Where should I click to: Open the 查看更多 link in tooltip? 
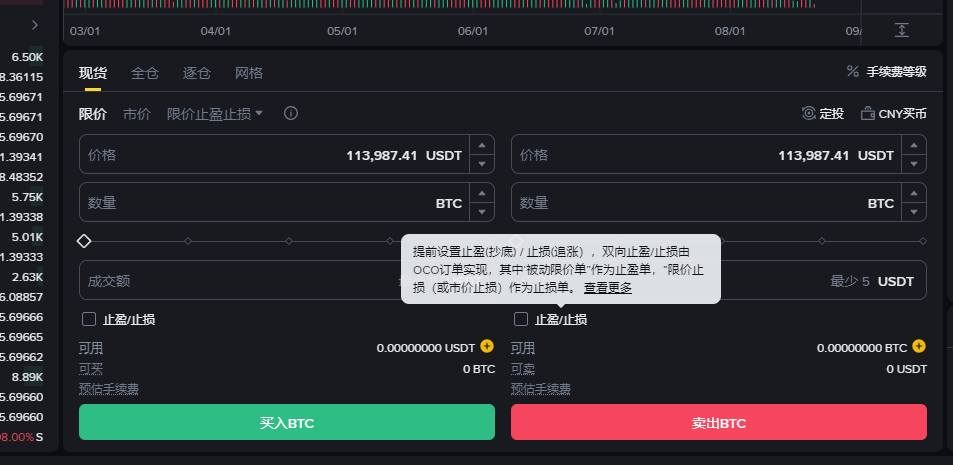[608, 288]
